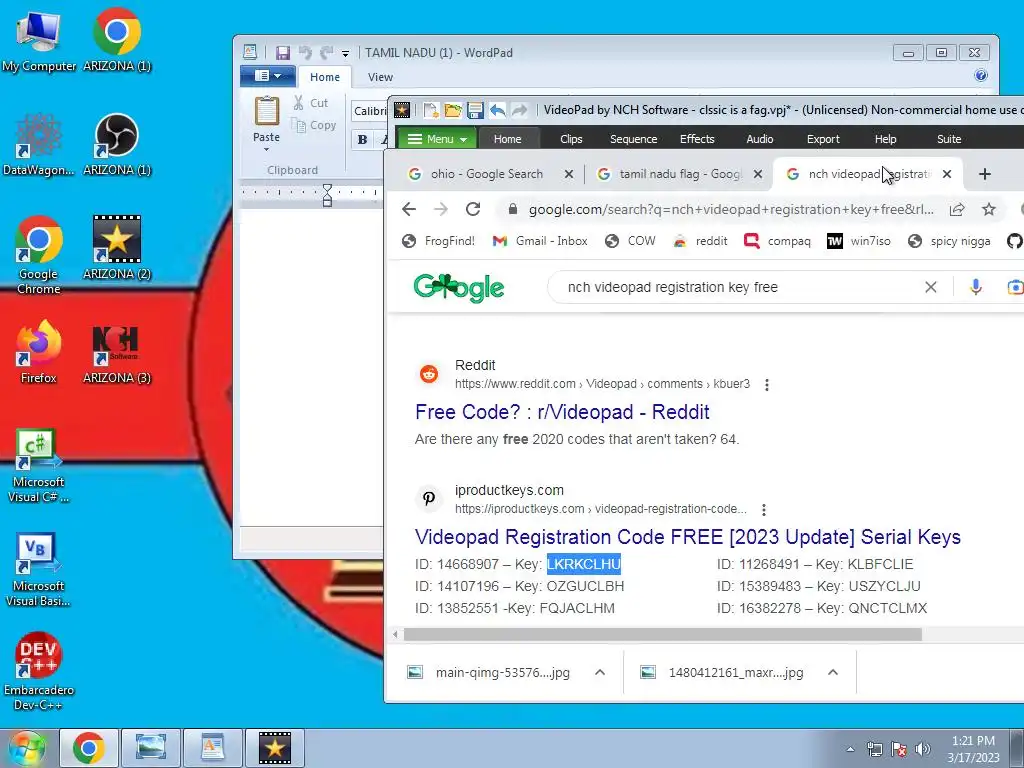
Task: Switch to tamil nadu flag tab
Action: [x=679, y=174]
